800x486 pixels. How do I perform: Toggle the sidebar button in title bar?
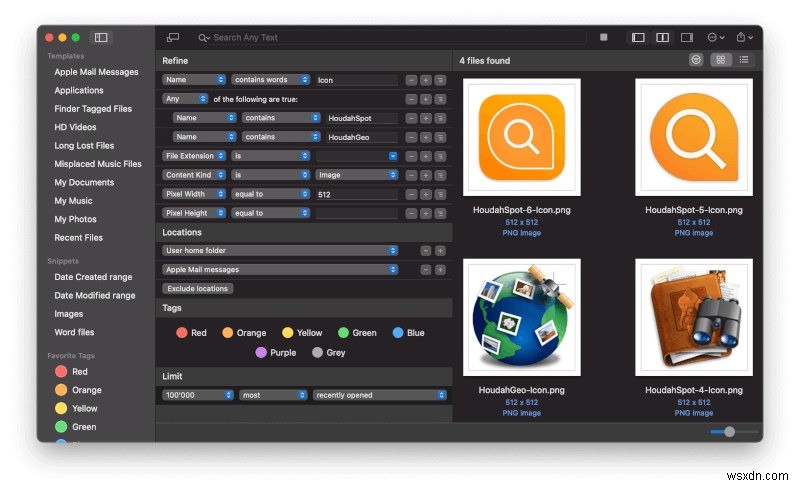101,37
